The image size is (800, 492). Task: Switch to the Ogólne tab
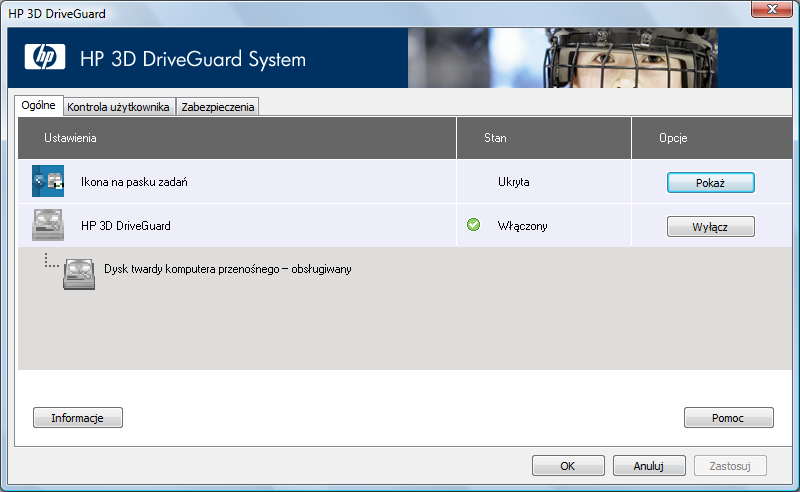[x=39, y=105]
